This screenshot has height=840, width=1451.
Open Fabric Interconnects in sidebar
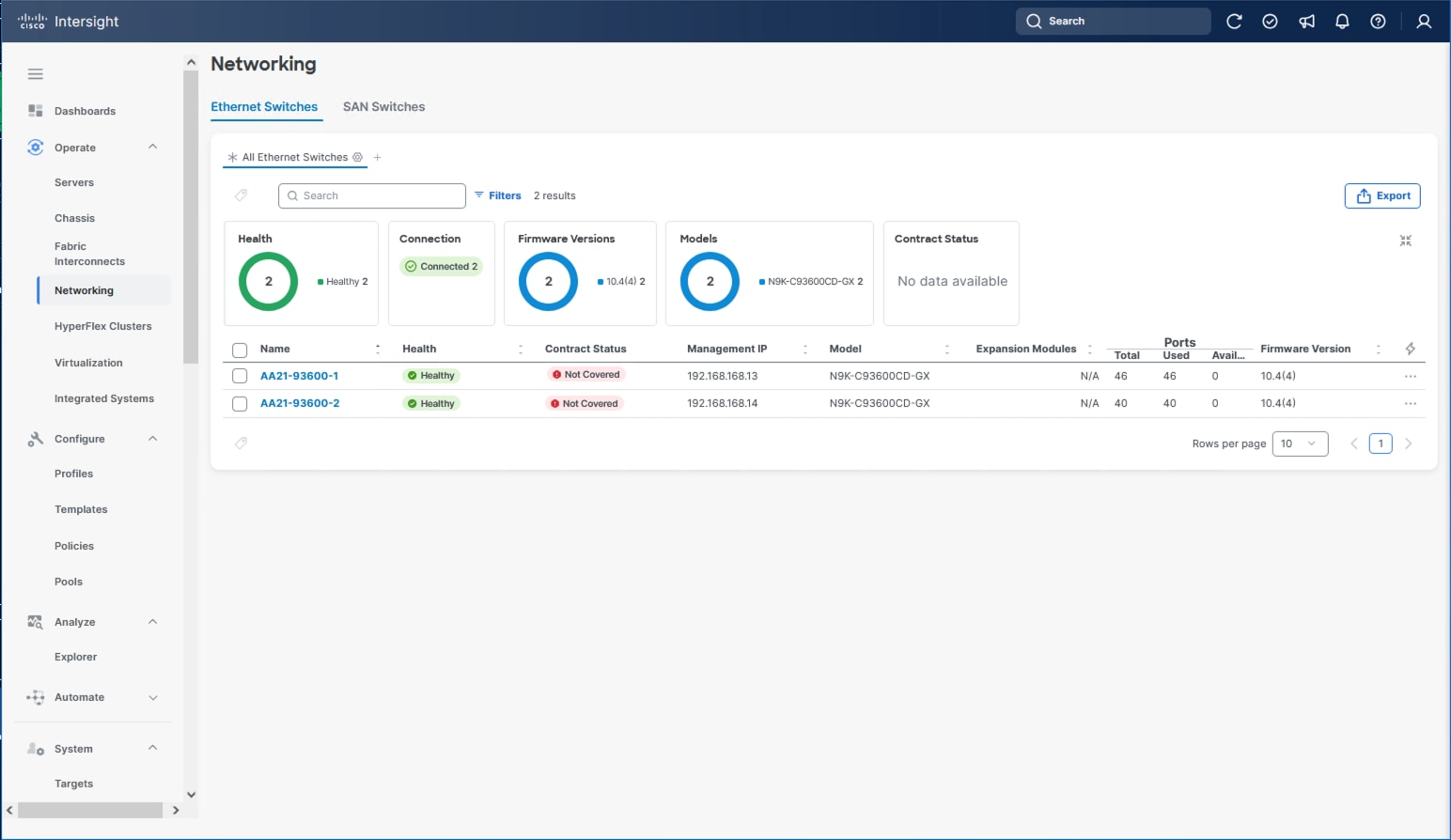click(89, 254)
